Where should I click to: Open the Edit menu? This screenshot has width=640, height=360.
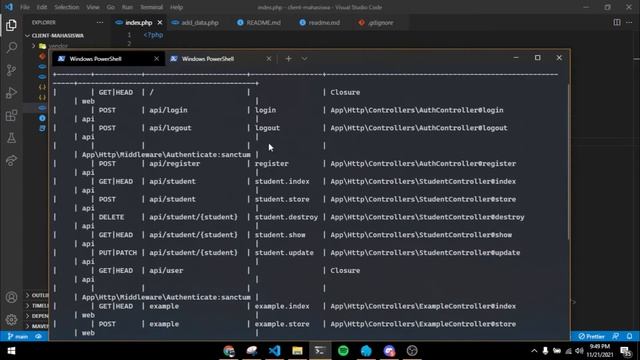[x=42, y=7]
